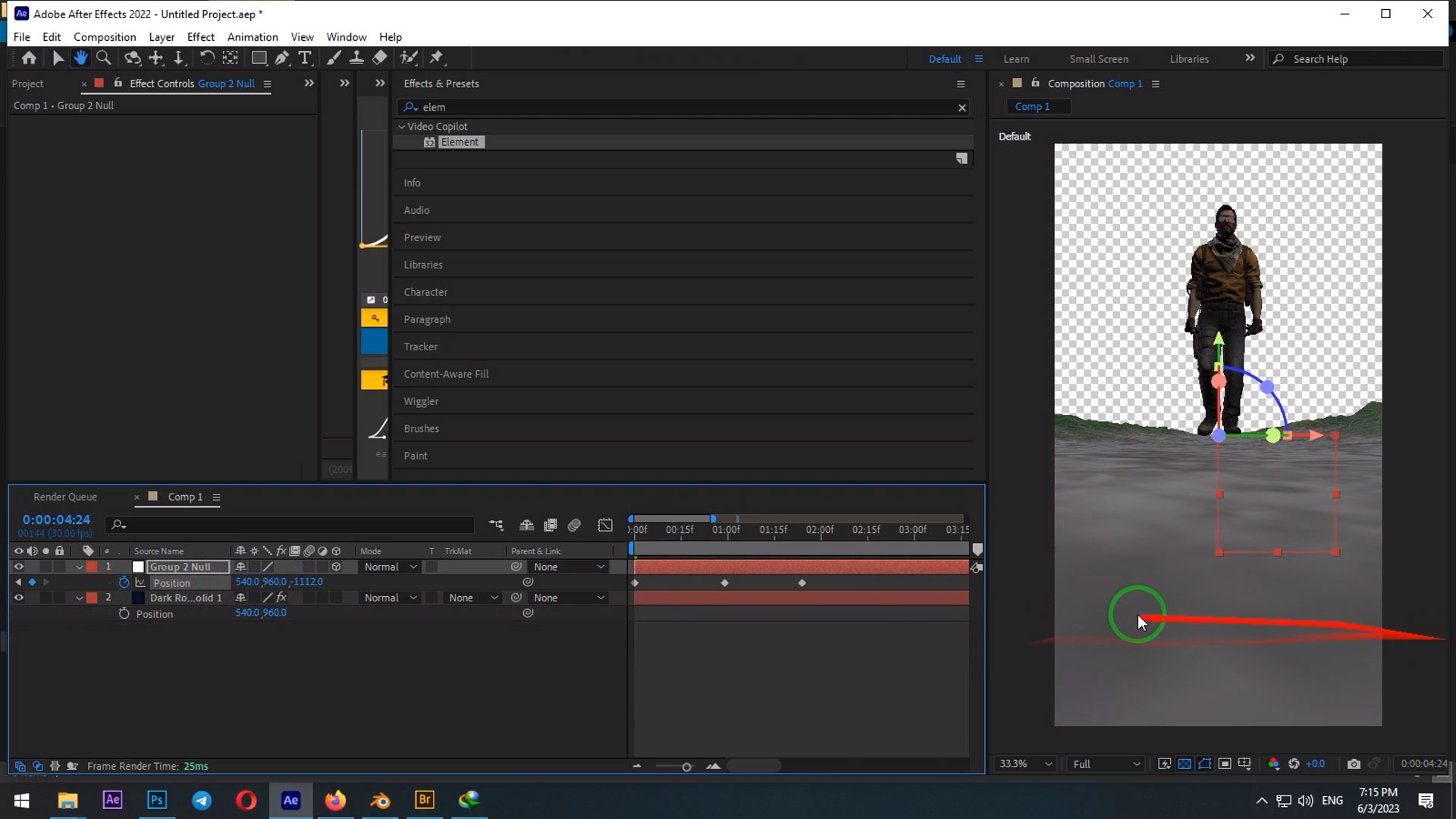This screenshot has height=819, width=1456.
Task: Lock the Group 2 Null layer
Action: click(60, 566)
